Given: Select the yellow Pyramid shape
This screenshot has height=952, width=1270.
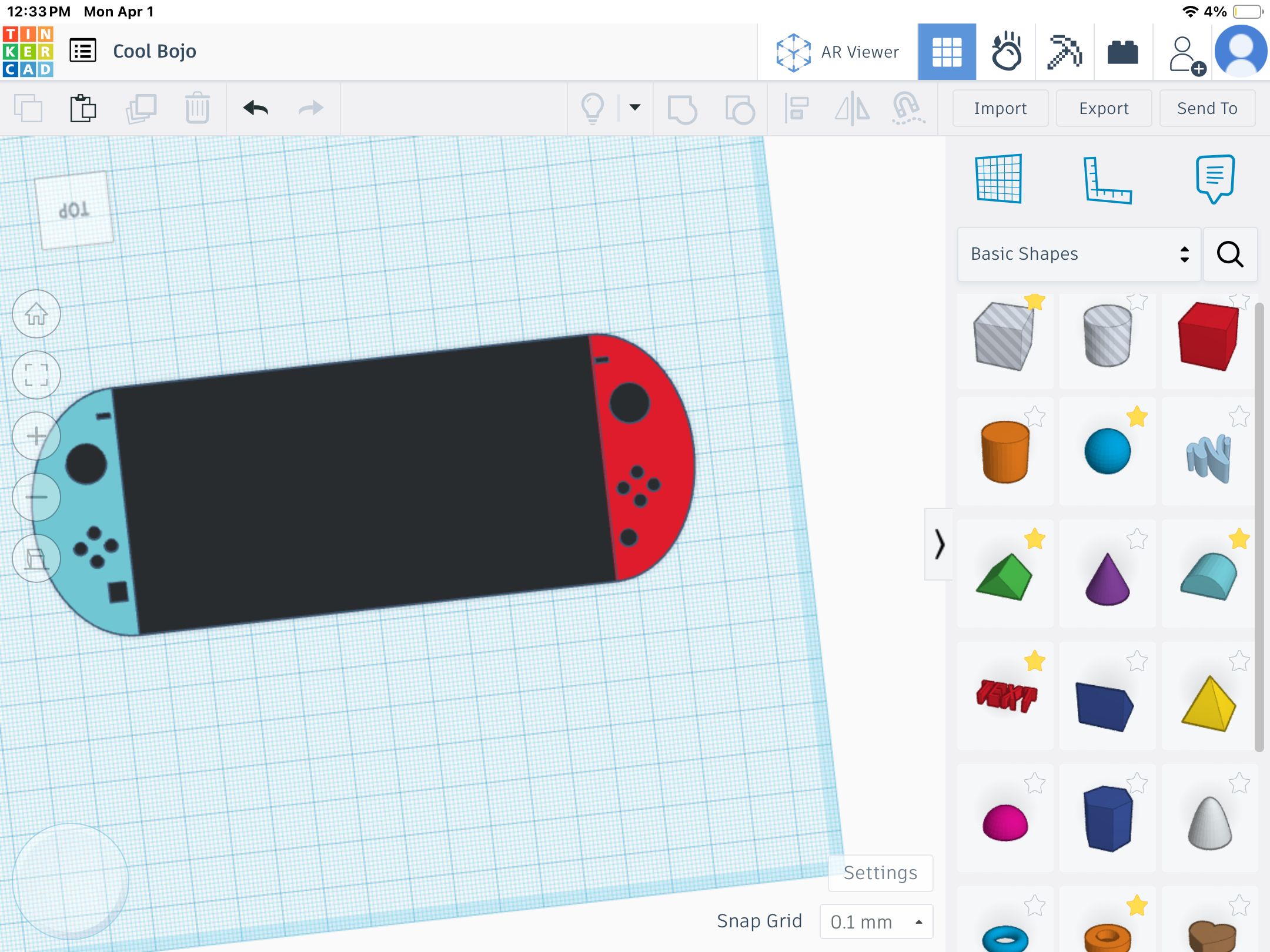Looking at the screenshot, I should point(1209,704).
